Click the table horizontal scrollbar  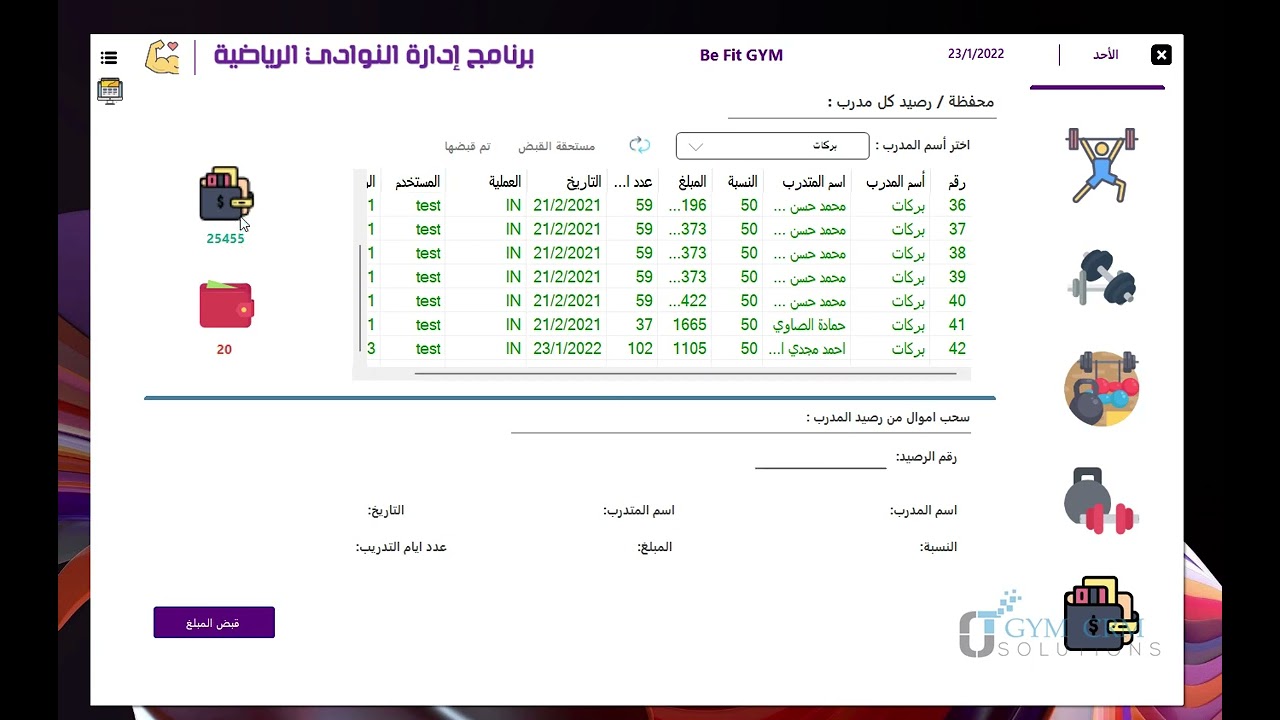pyautogui.click(x=685, y=374)
